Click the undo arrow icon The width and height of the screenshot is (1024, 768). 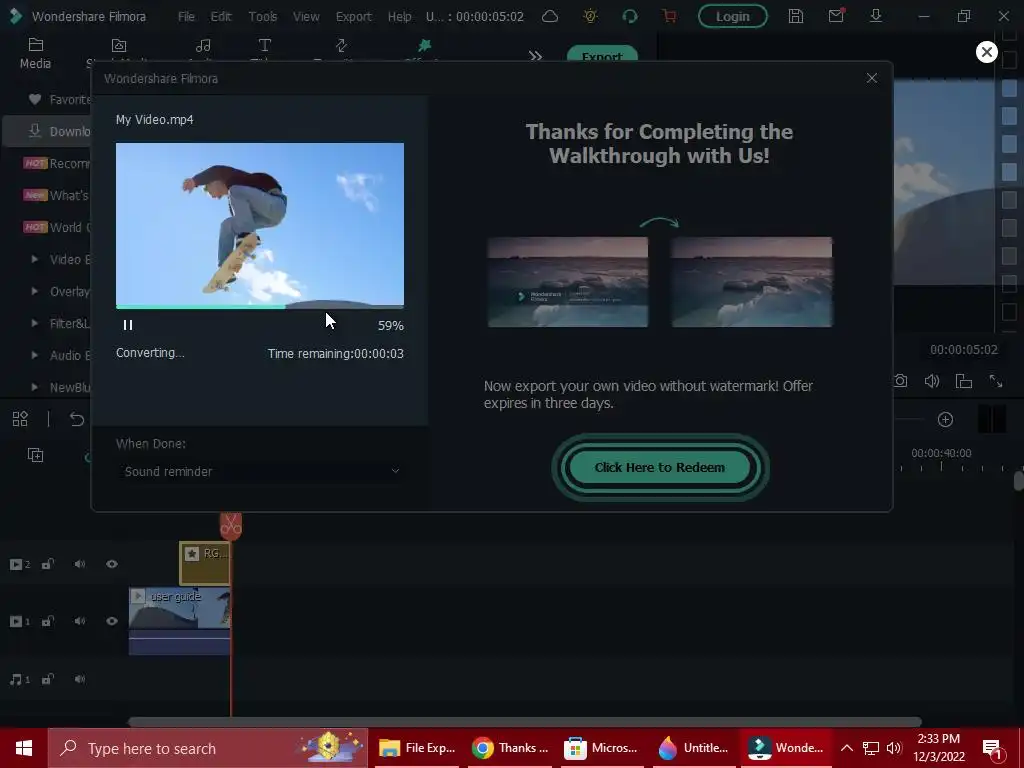77,419
